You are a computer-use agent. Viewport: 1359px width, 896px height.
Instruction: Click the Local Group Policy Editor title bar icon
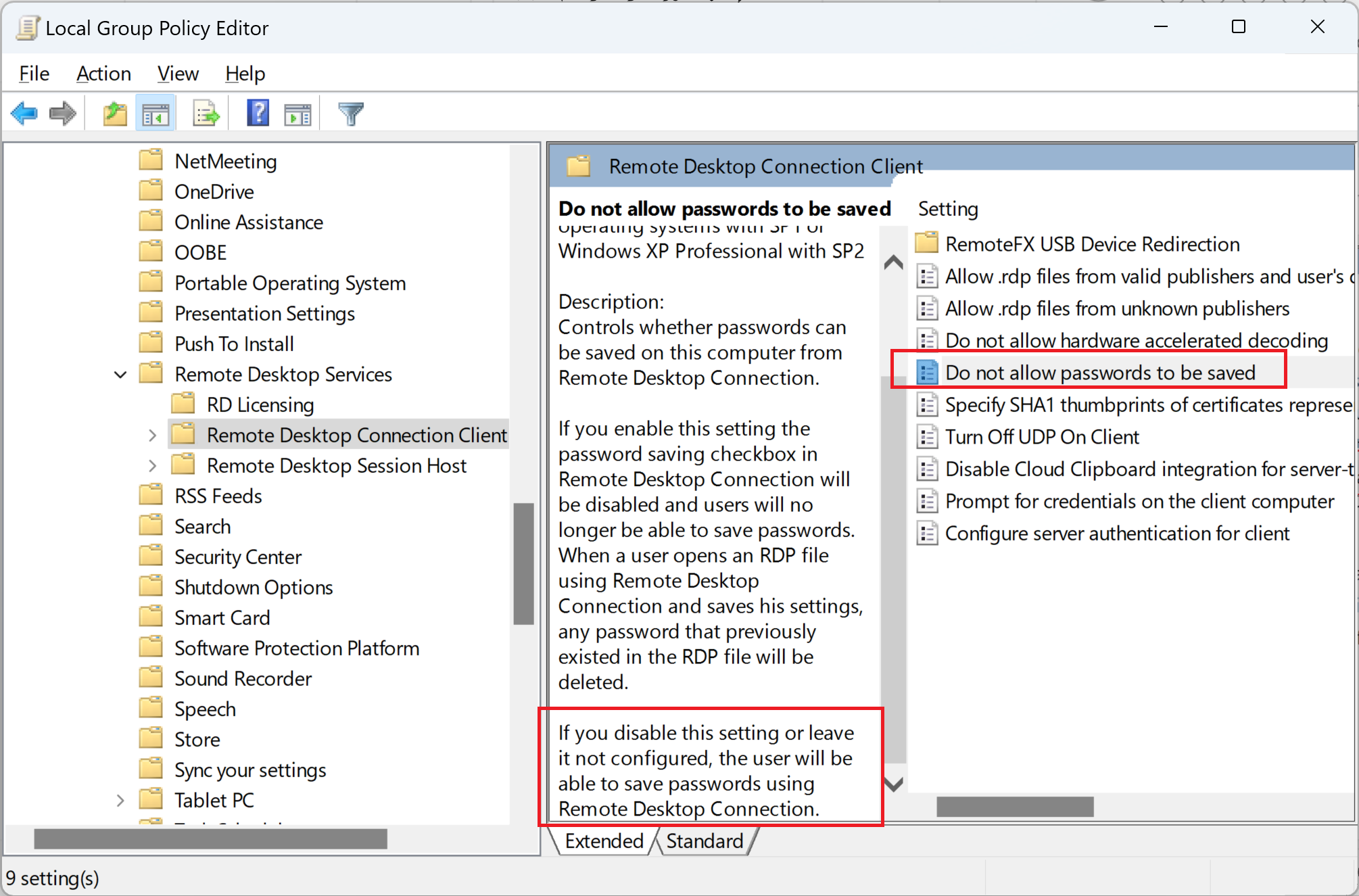tap(28, 28)
